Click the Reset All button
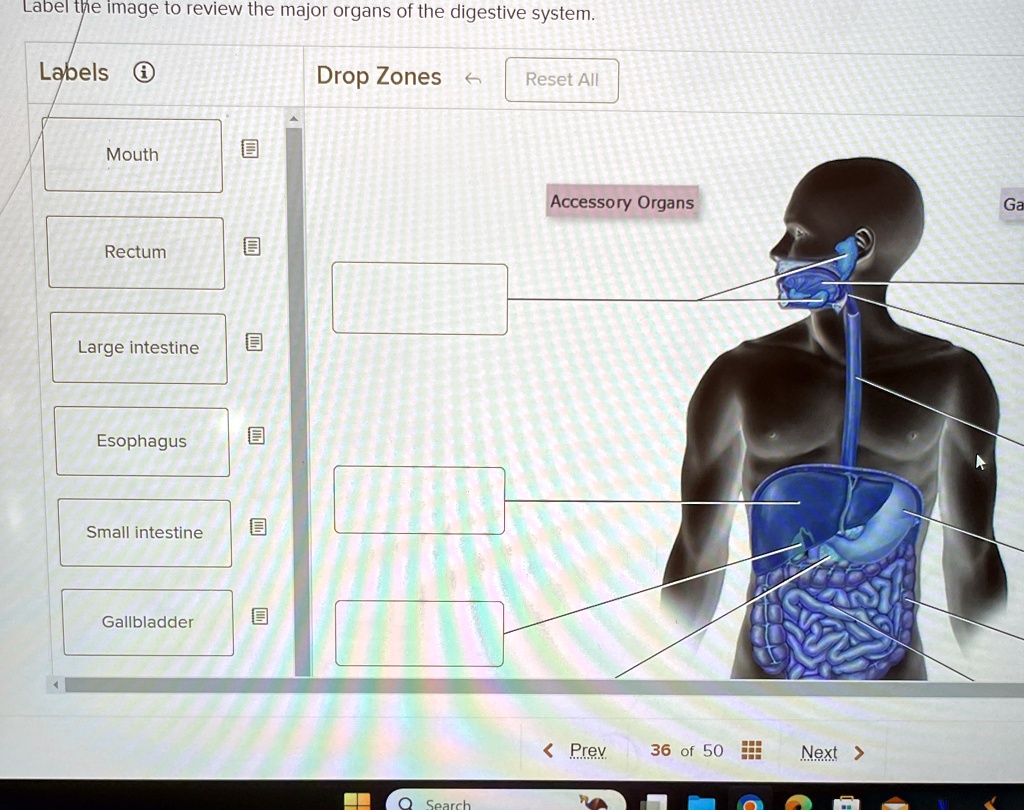The height and width of the screenshot is (810, 1024). click(561, 80)
